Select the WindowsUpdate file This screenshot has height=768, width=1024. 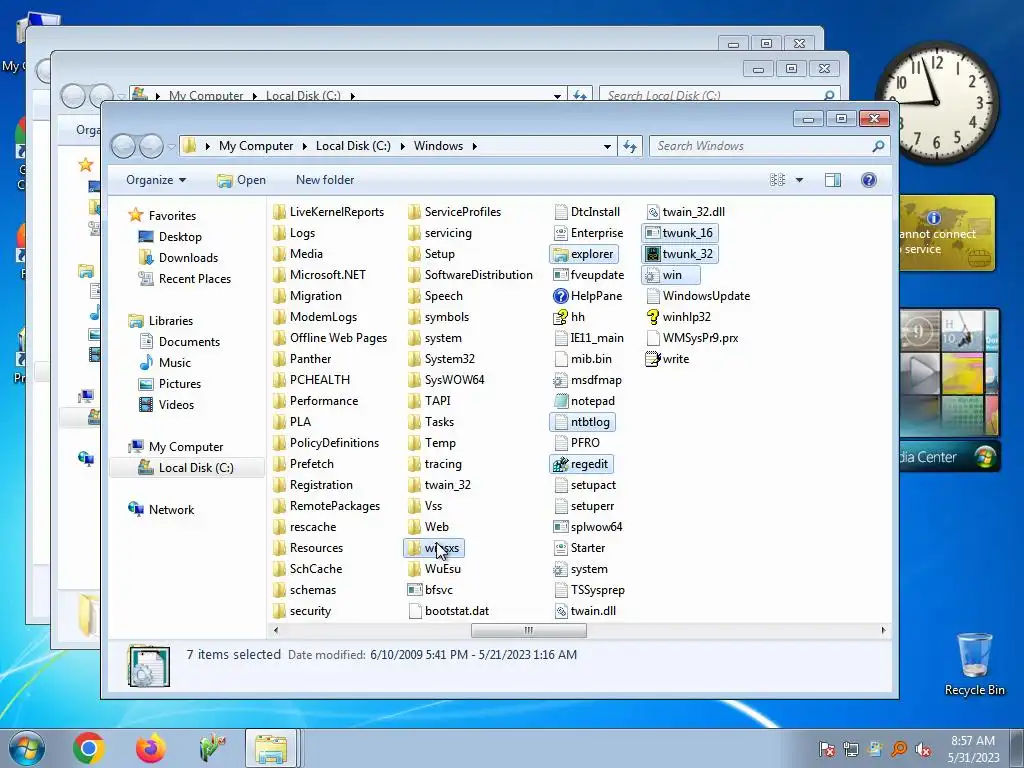click(697, 296)
